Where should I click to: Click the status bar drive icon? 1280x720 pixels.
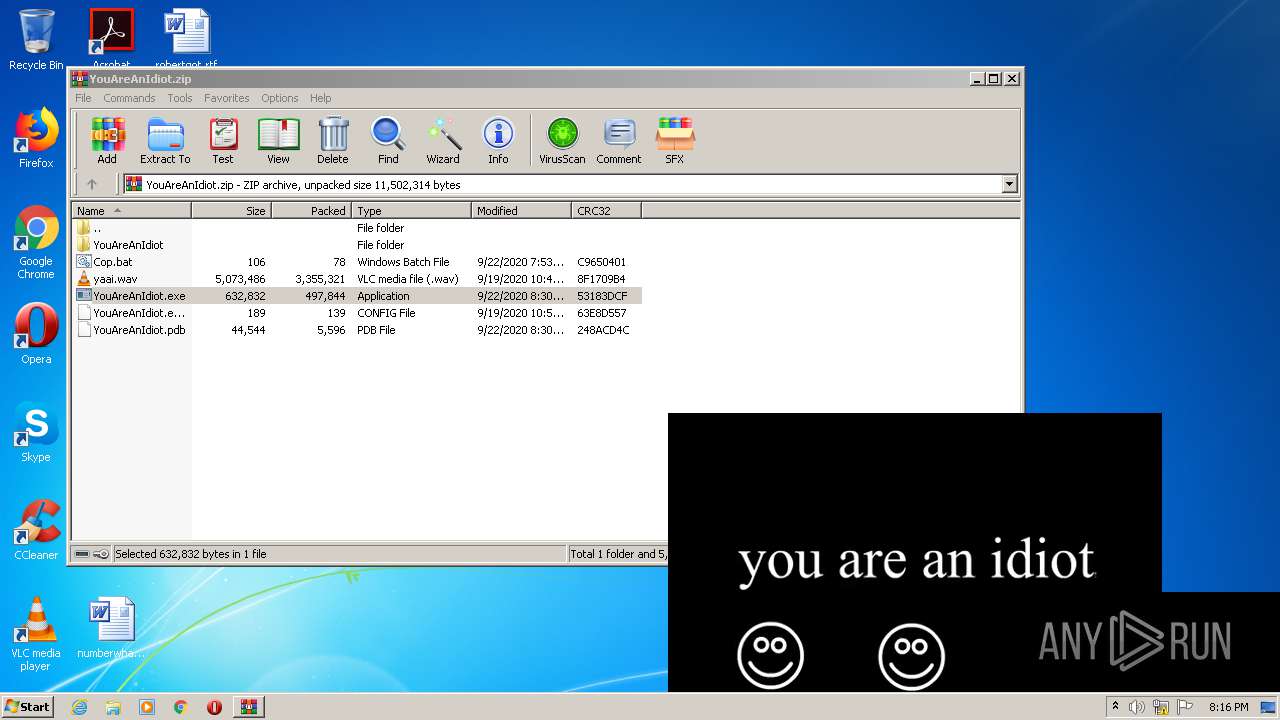tap(83, 554)
